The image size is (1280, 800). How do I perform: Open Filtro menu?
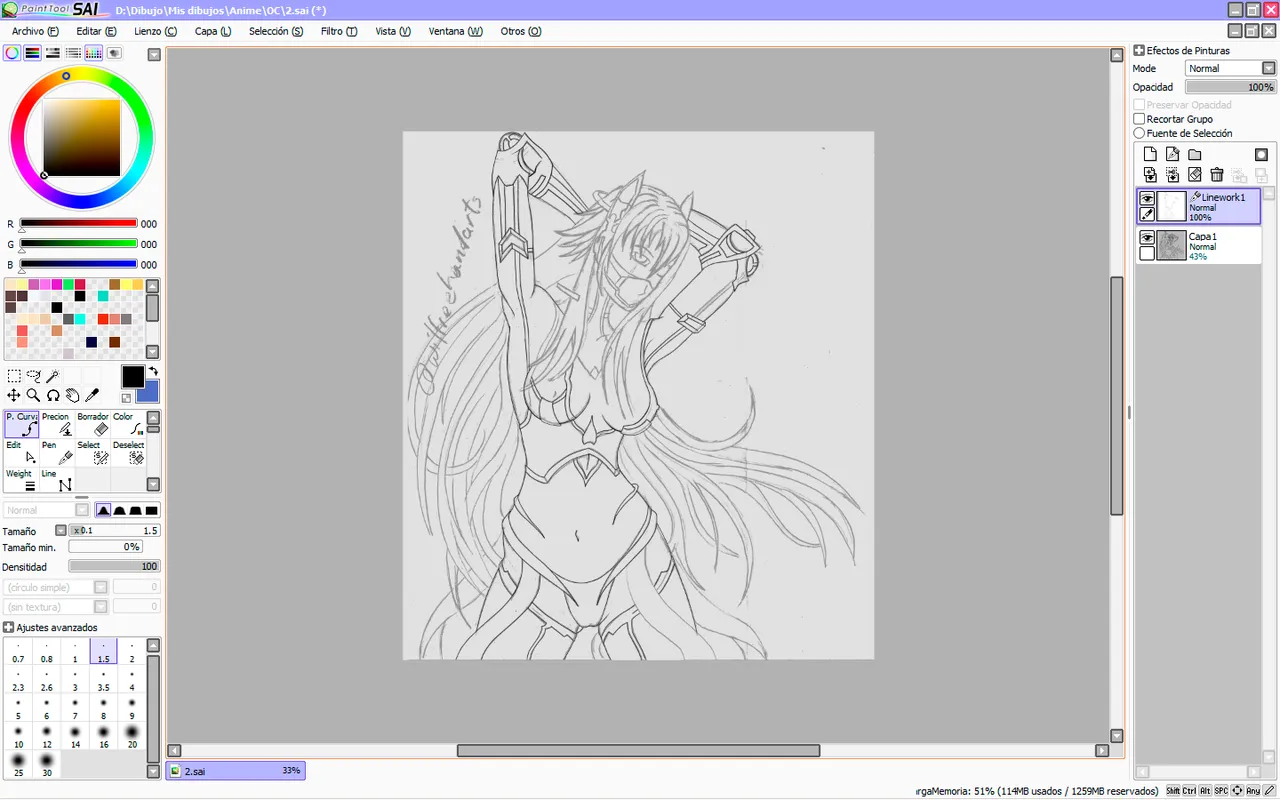(x=339, y=31)
